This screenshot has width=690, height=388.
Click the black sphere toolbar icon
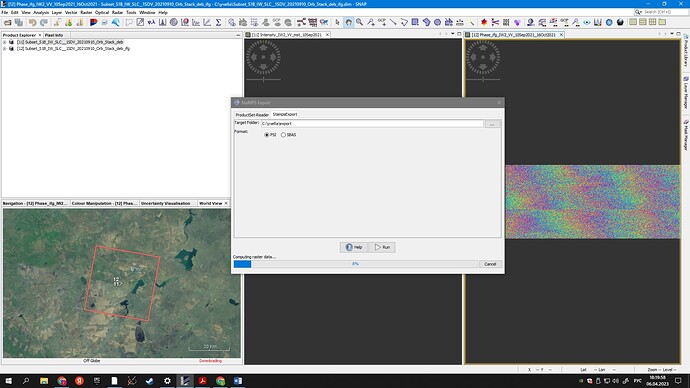click(620, 22)
